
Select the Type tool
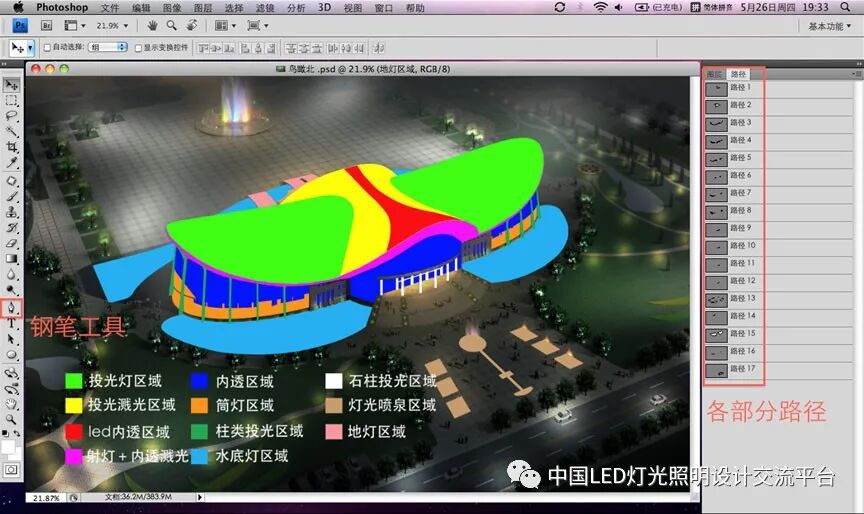point(11,324)
